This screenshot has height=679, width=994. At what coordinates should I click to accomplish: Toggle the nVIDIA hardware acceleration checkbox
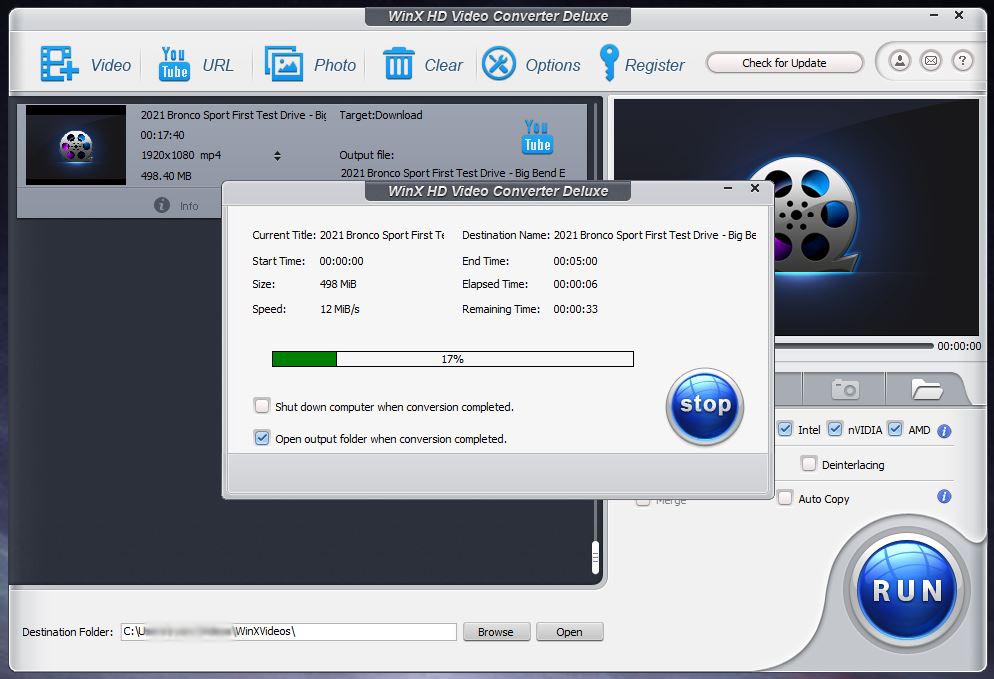click(x=835, y=430)
